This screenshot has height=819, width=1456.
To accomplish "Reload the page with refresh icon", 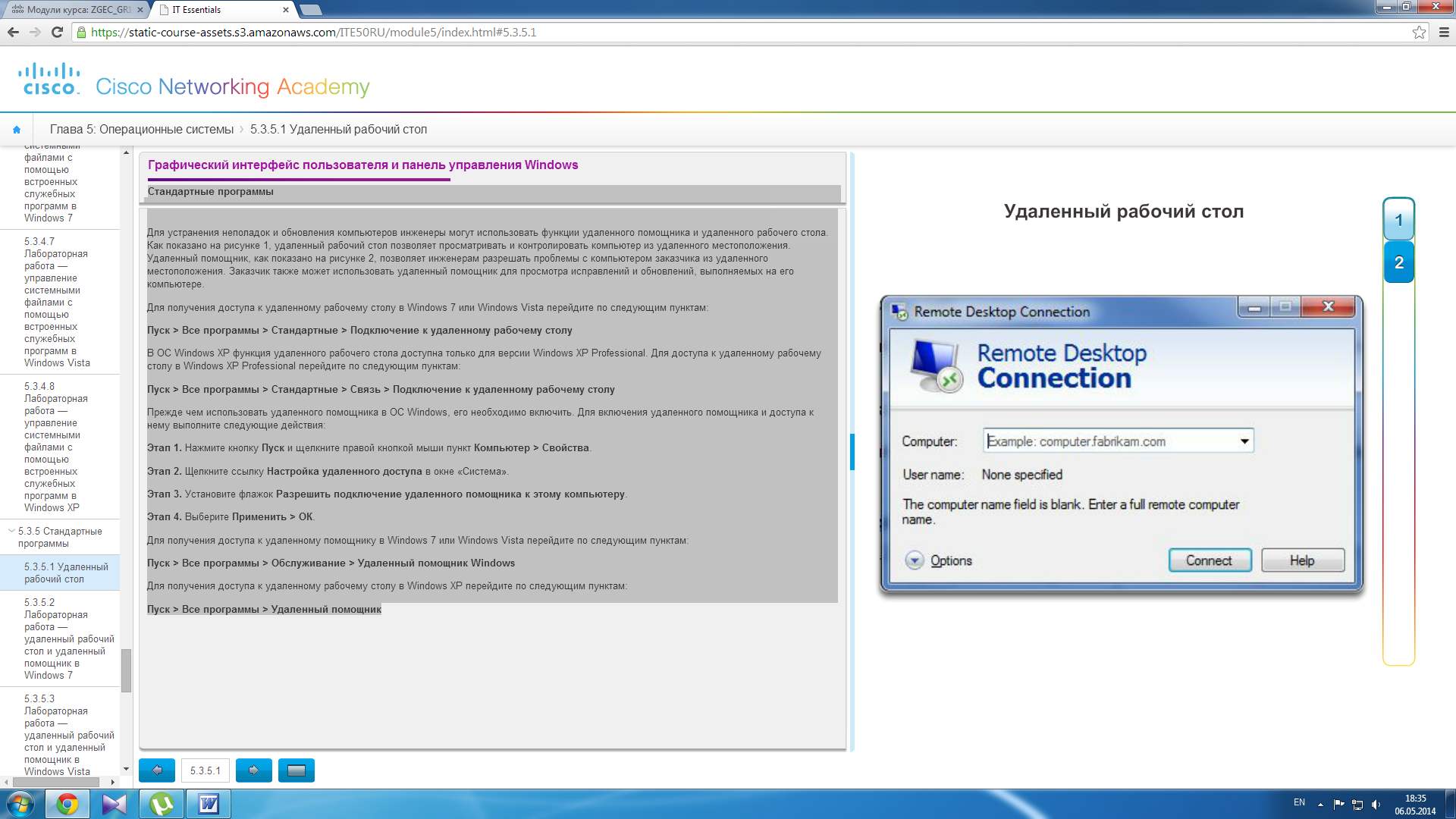I will click(x=57, y=32).
